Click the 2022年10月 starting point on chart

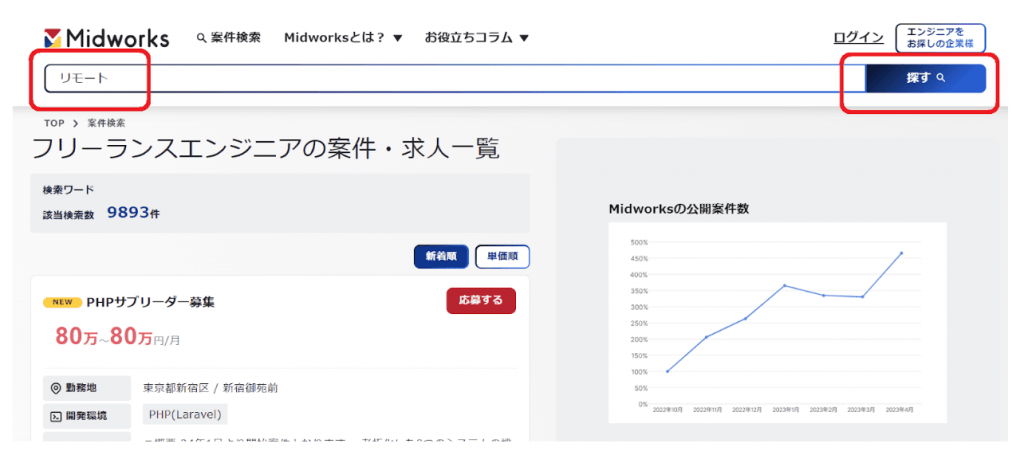[667, 371]
